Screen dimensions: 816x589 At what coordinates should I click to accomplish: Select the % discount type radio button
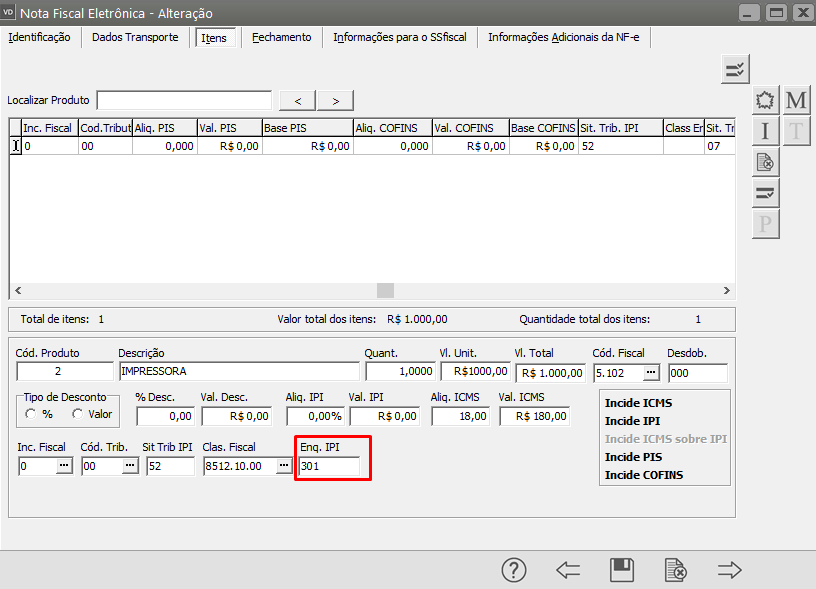pos(32,414)
